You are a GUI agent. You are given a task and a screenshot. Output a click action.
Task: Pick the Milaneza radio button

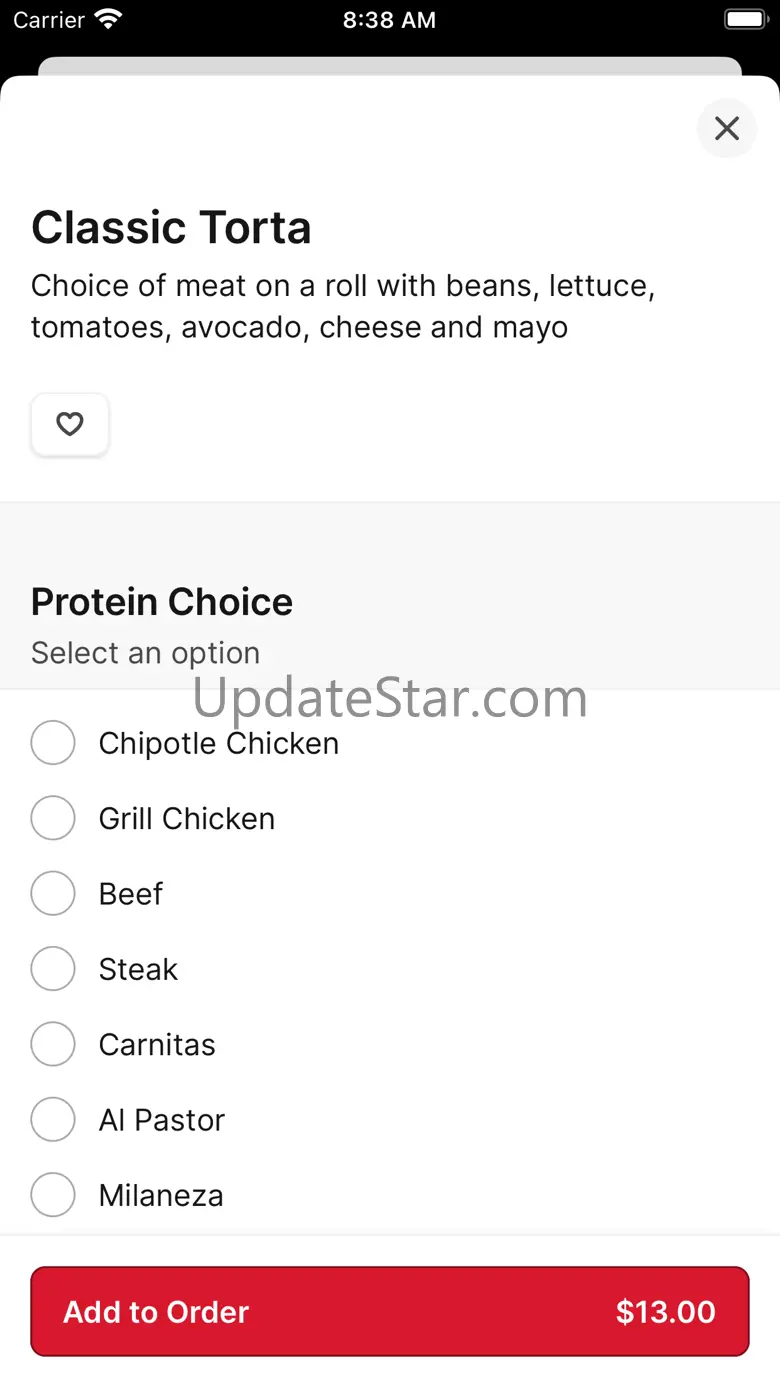click(53, 1195)
